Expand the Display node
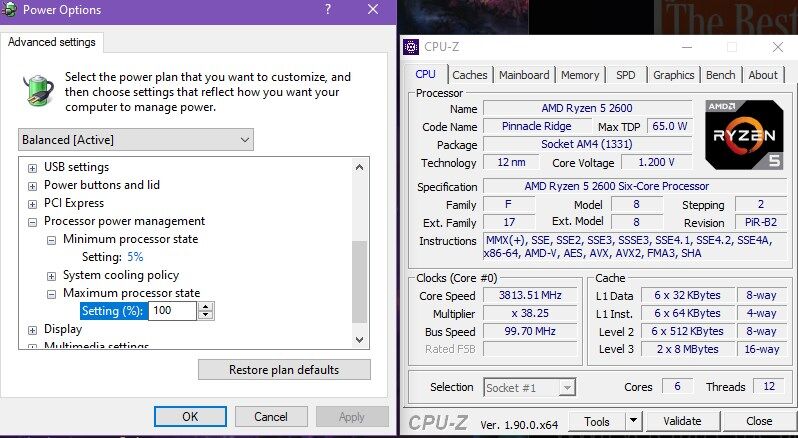The image size is (798, 438). point(33,330)
